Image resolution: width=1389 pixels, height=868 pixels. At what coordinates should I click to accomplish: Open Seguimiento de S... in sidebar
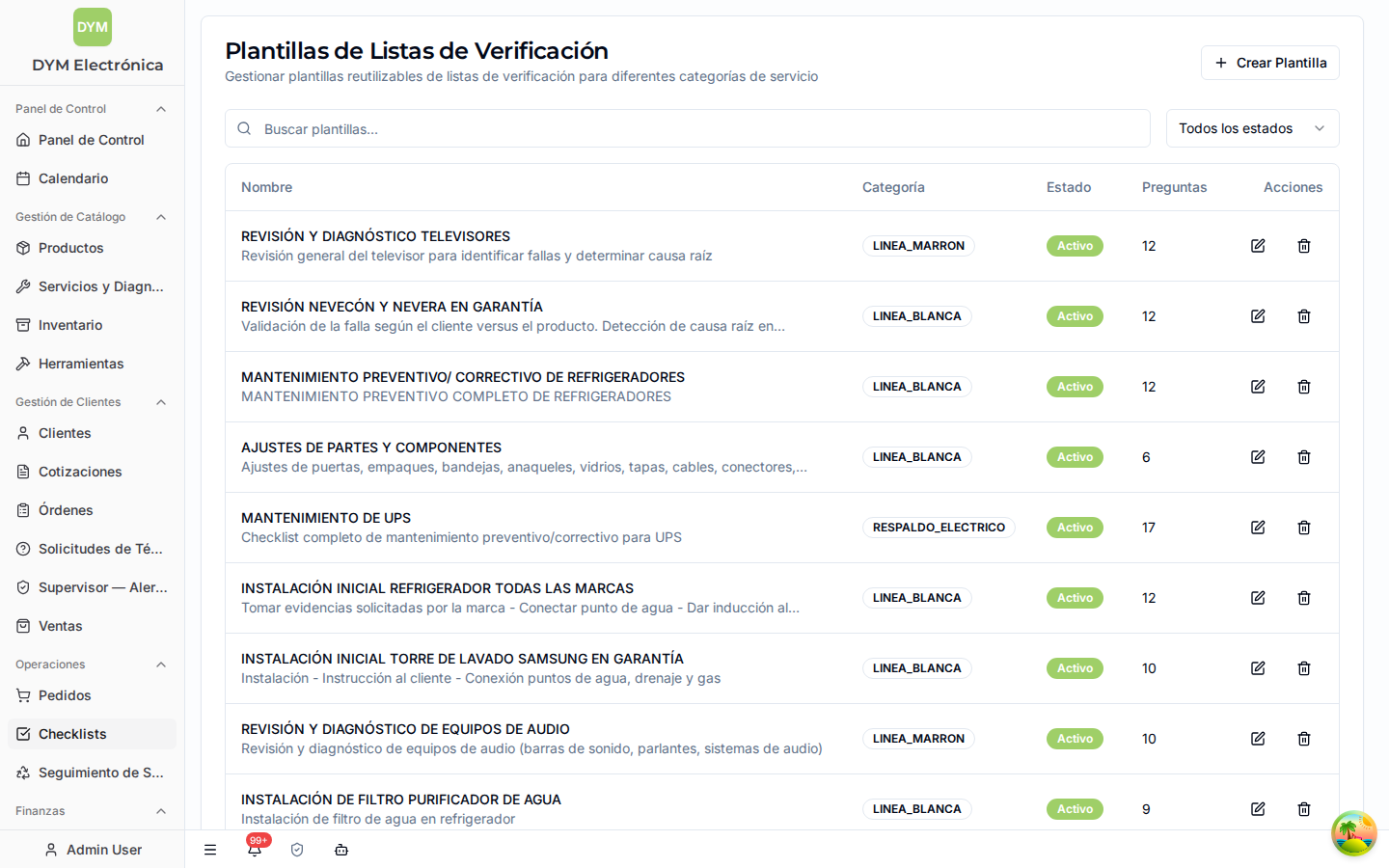pyautogui.click(x=92, y=773)
